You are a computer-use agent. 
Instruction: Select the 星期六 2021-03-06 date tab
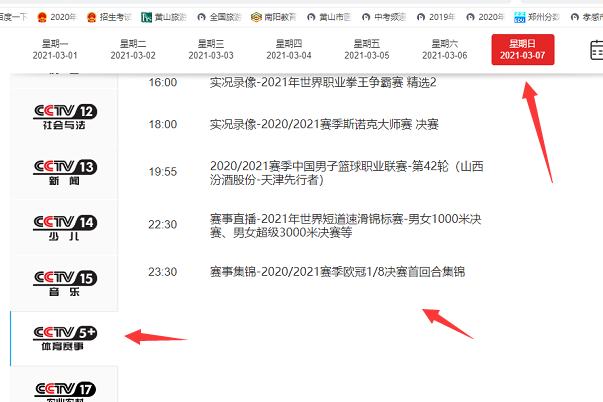pos(445,50)
